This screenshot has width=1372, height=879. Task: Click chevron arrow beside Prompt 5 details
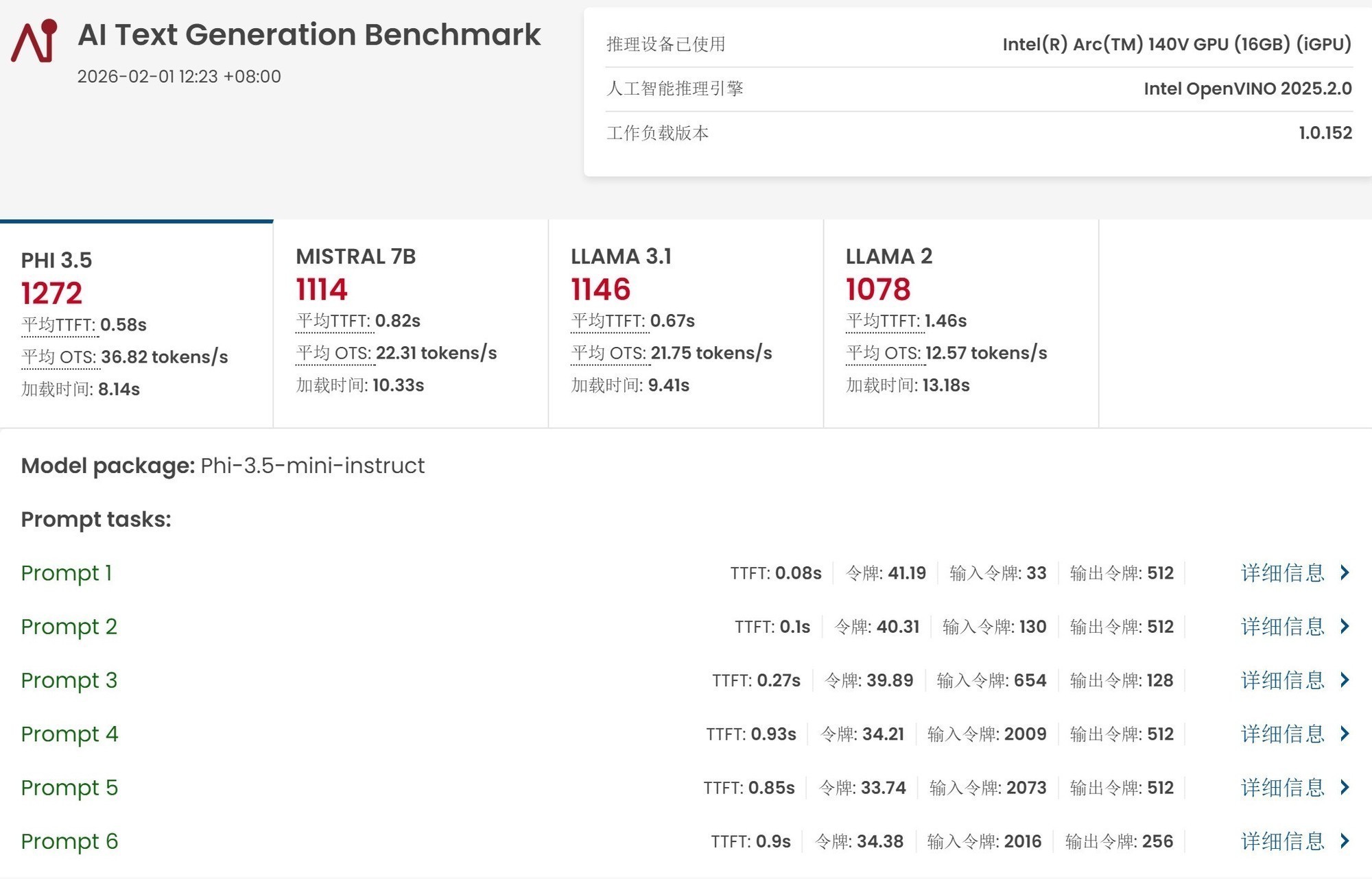(x=1345, y=787)
